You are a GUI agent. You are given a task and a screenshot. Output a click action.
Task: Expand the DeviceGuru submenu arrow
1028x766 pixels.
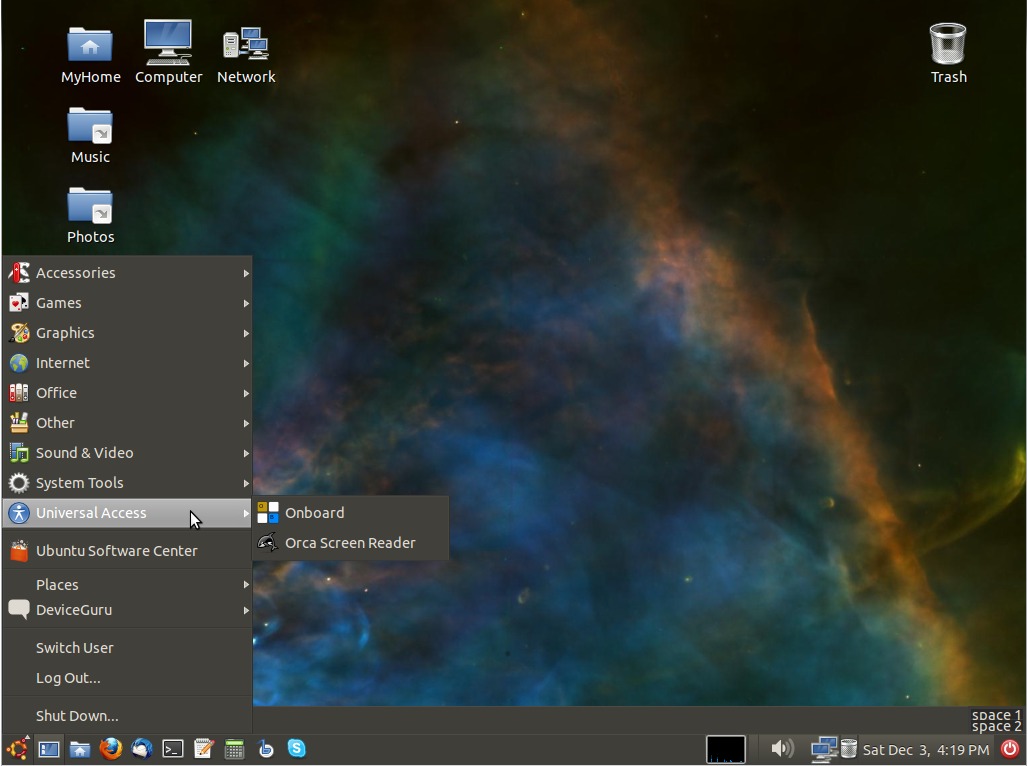coord(246,610)
